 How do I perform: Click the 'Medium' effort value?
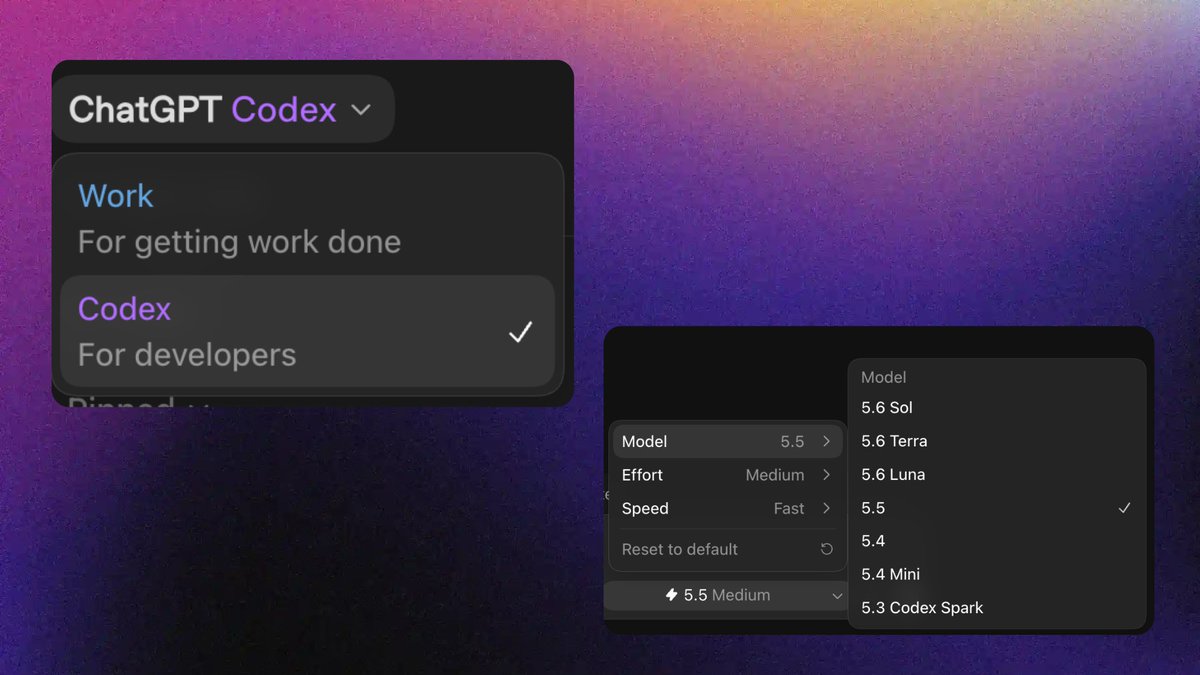pos(775,475)
